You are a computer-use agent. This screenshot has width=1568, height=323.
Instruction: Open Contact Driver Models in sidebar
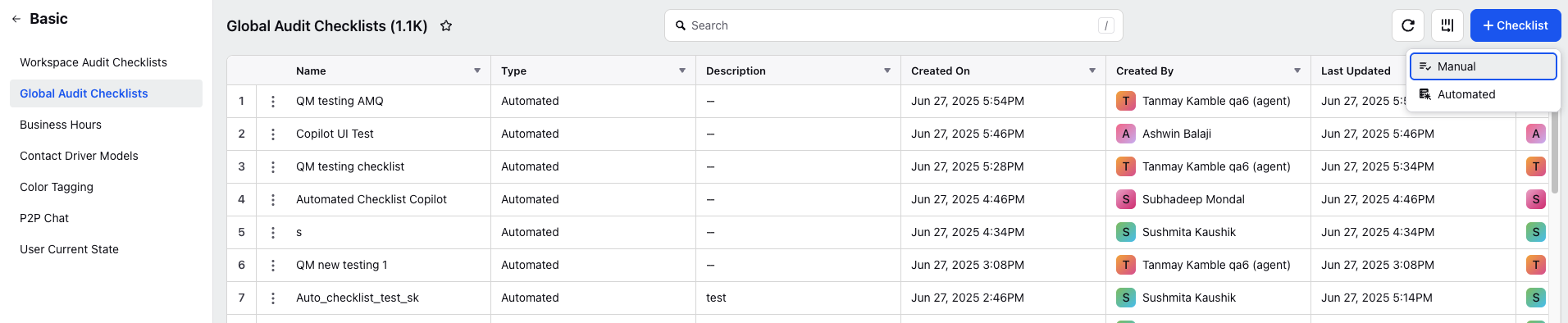[x=106, y=156]
